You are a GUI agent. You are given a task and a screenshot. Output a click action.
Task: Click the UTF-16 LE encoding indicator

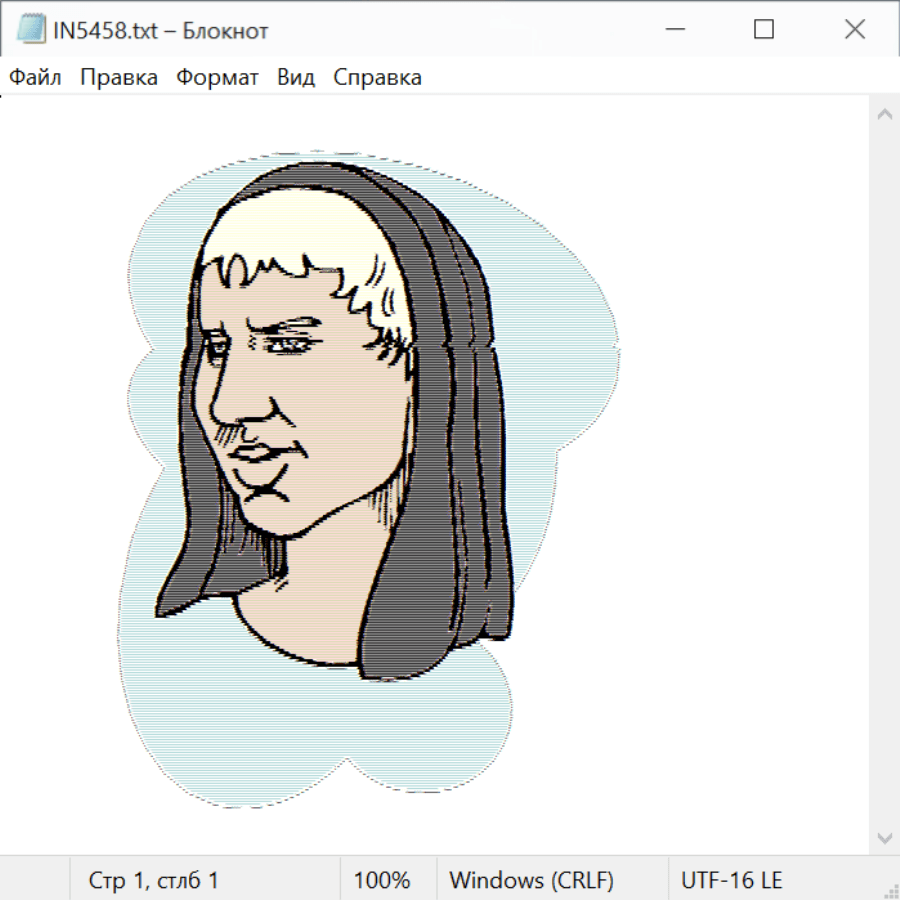tap(731, 880)
